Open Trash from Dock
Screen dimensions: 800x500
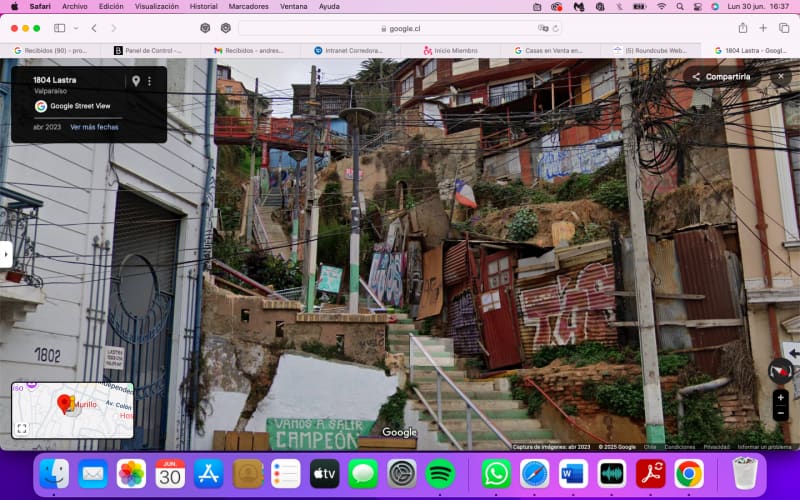(x=745, y=474)
